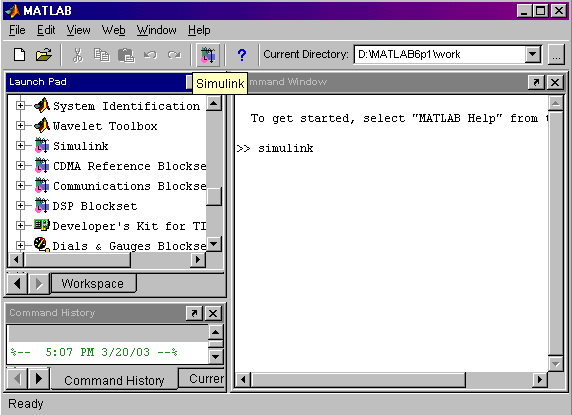Click the Launch Pad horizontal scrollbar thumb
572x415 pixels.
pos(77,260)
